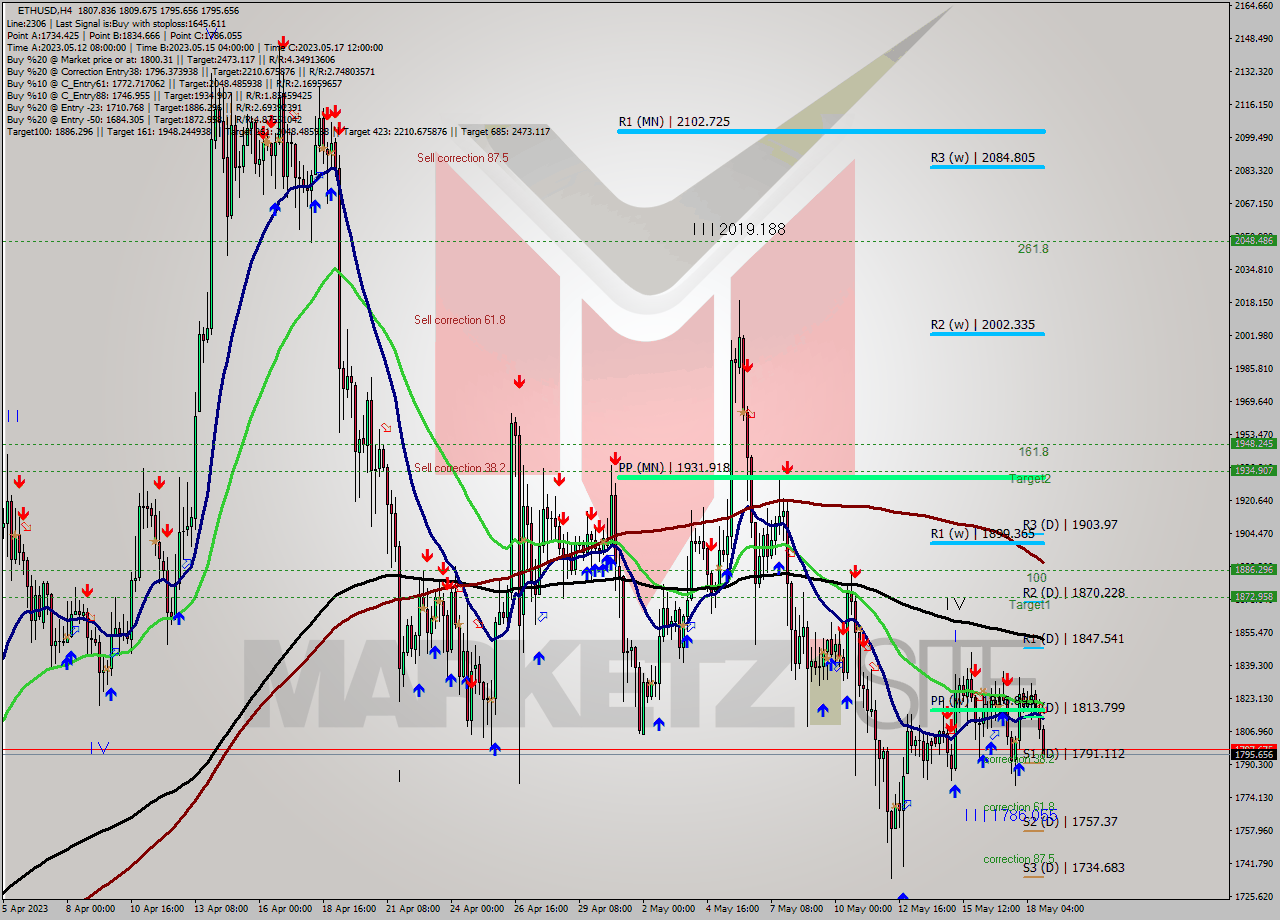The height and width of the screenshot is (920, 1280).
Task: Click the PP (MN) | 1931.918 pivot label
Action: (674, 467)
